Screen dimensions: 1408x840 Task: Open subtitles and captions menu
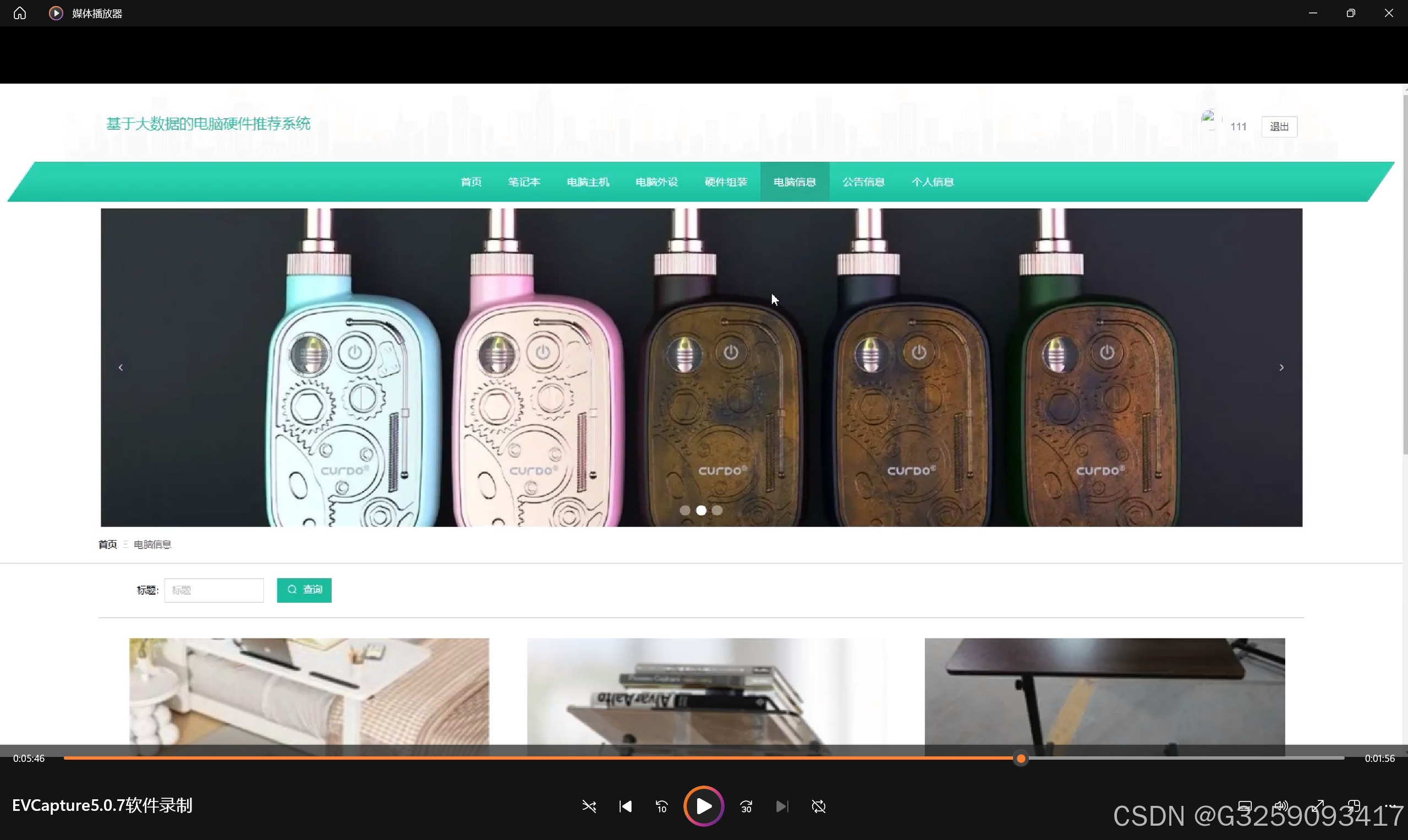[x=1245, y=806]
